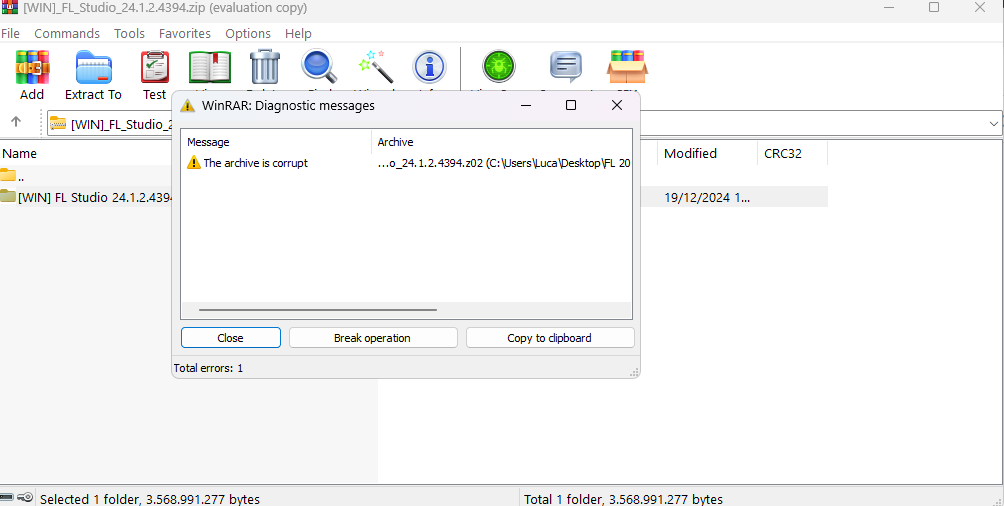Click the .z02 archive path text
This screenshot has height=506, width=1004.
tap(504, 163)
